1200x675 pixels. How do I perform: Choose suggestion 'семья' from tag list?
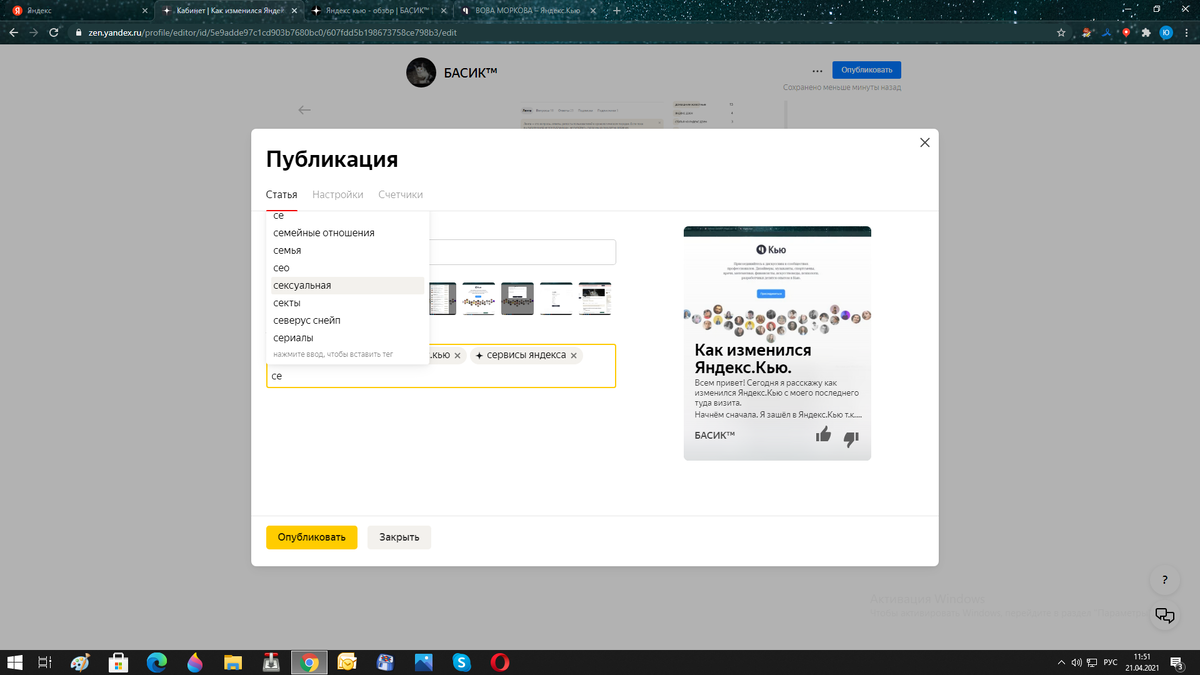[348, 250]
